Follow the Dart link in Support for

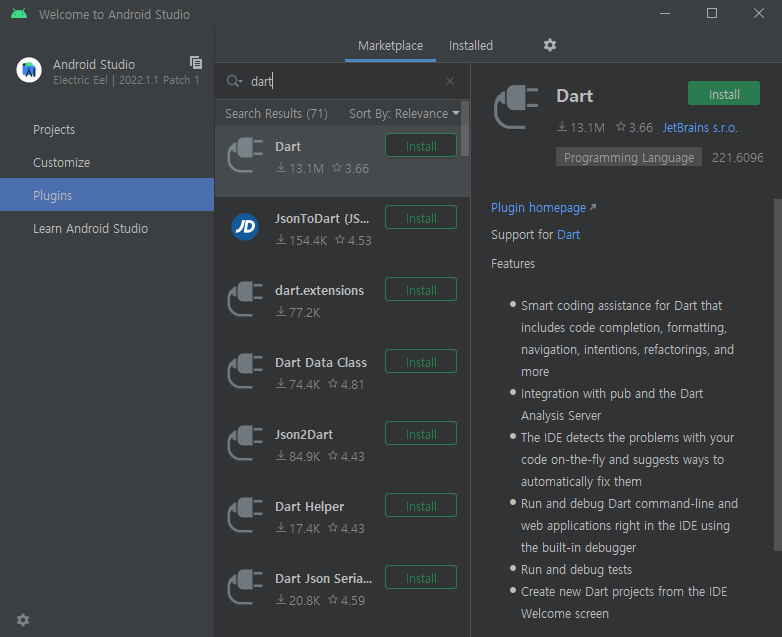569,234
